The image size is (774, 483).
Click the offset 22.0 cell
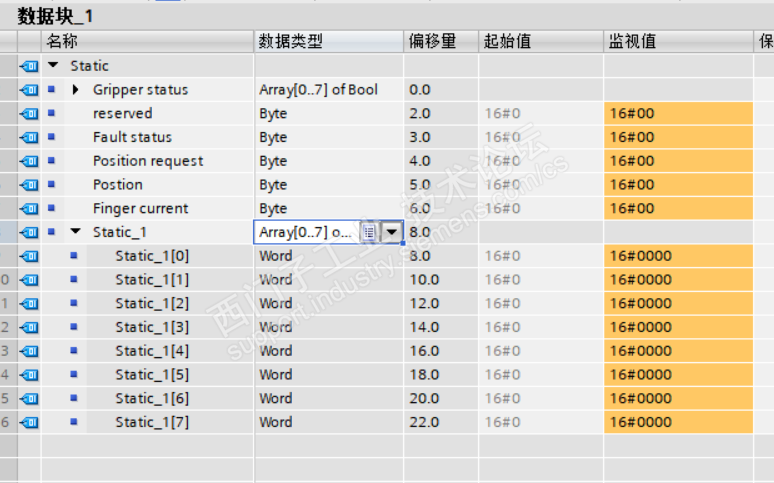point(441,422)
